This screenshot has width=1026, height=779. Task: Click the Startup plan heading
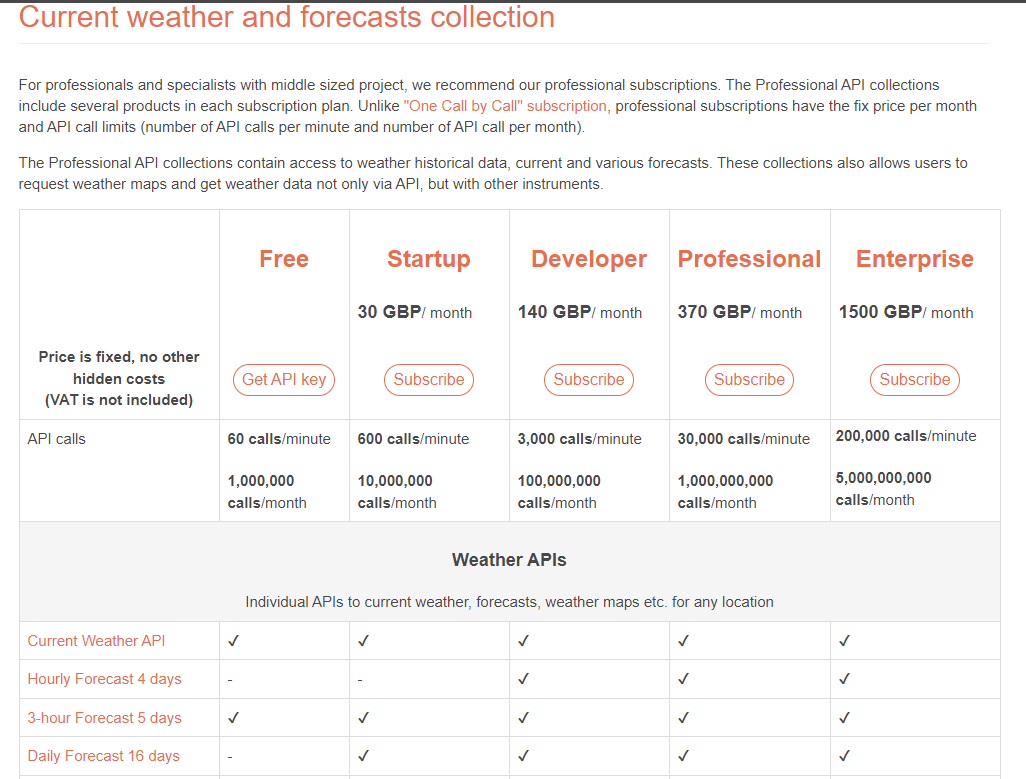[x=429, y=259]
